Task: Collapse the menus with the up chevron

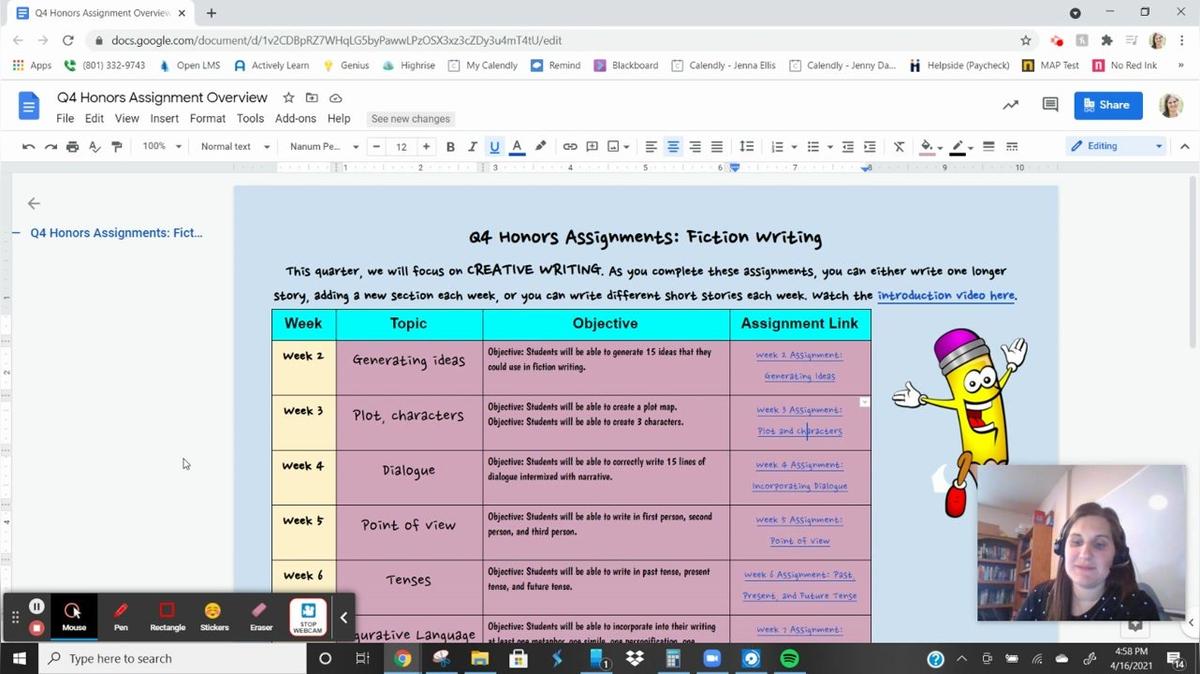Action: (1185, 146)
